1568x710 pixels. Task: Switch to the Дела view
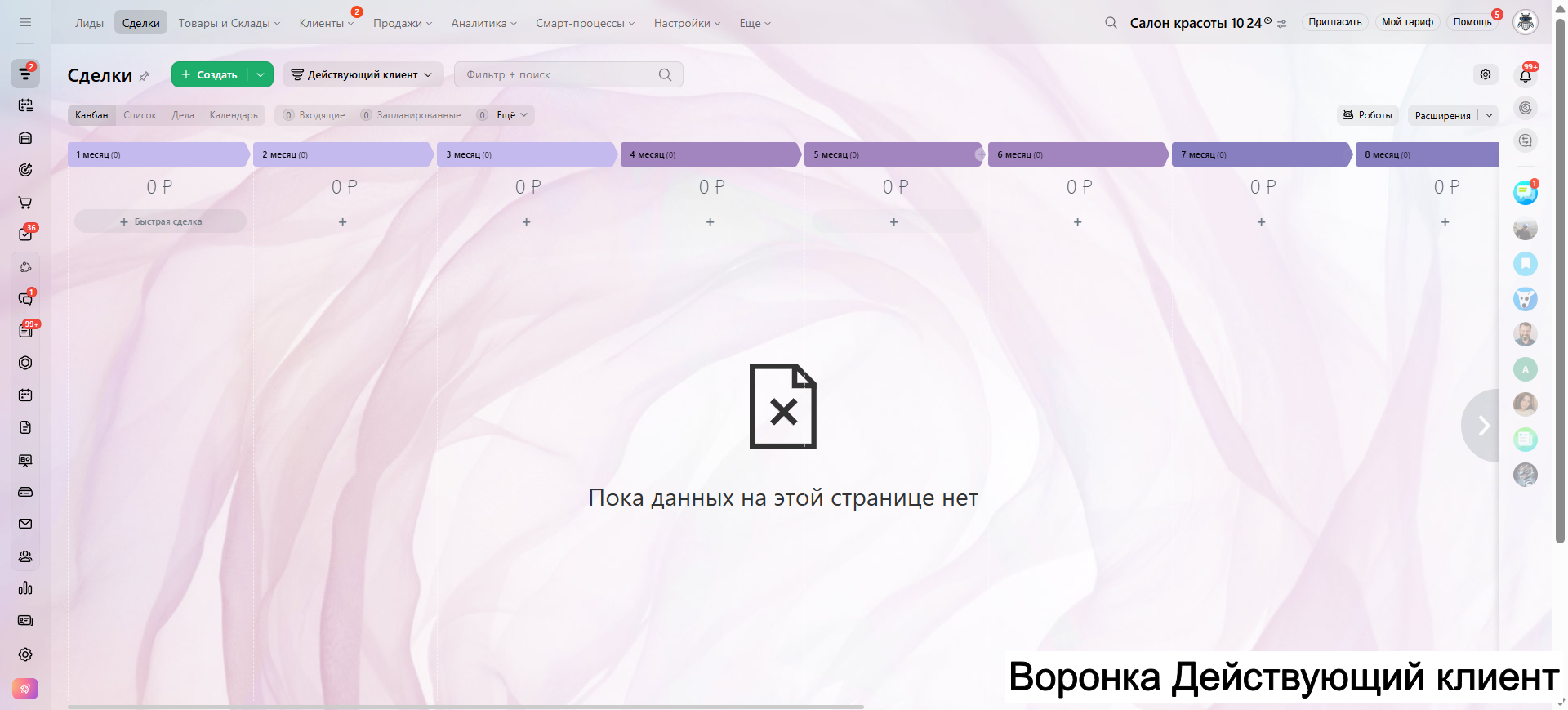(x=183, y=115)
